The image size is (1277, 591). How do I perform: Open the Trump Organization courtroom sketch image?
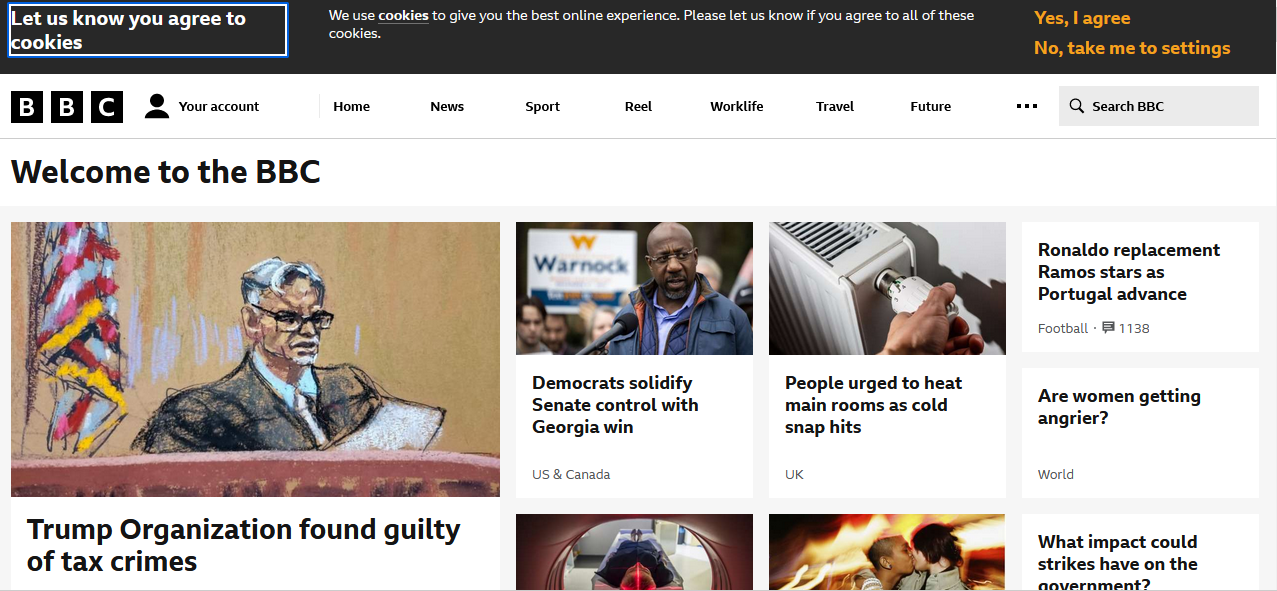click(255, 359)
